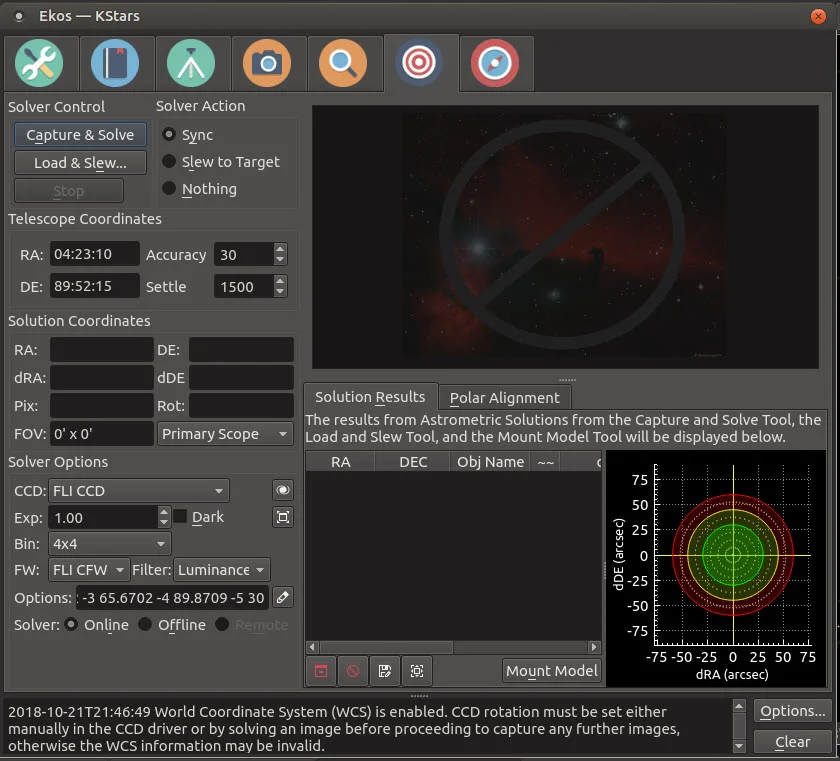Open the FLI CFW filter wheel dropdown
The width and height of the screenshot is (840, 761).
coord(89,570)
